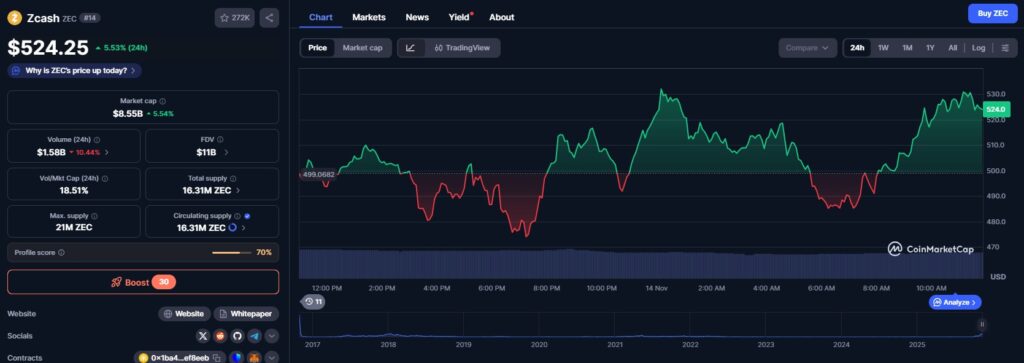Select 24h time range
1024x363 pixels.
(x=857, y=48)
